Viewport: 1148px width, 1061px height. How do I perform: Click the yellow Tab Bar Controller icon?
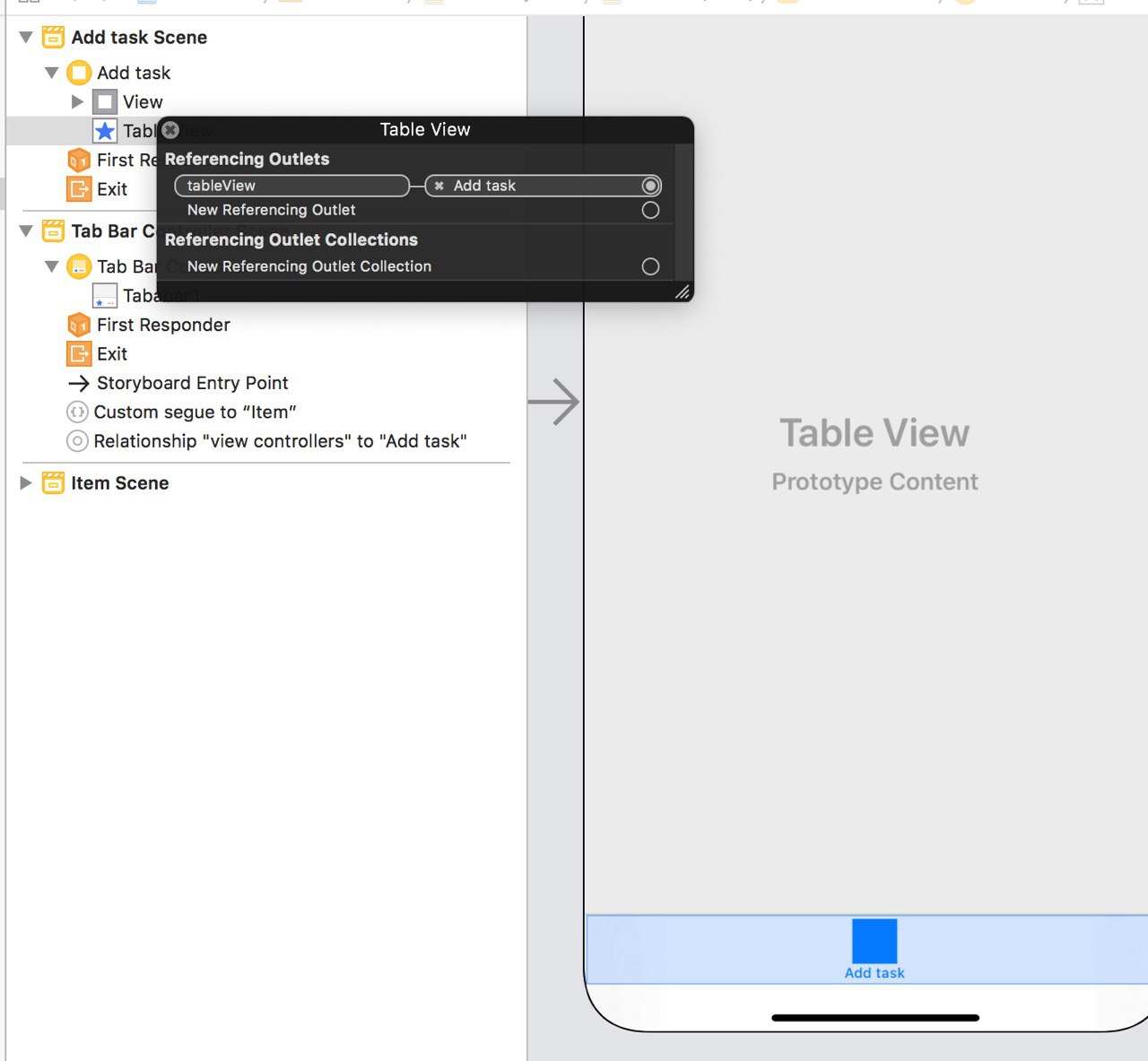[79, 266]
